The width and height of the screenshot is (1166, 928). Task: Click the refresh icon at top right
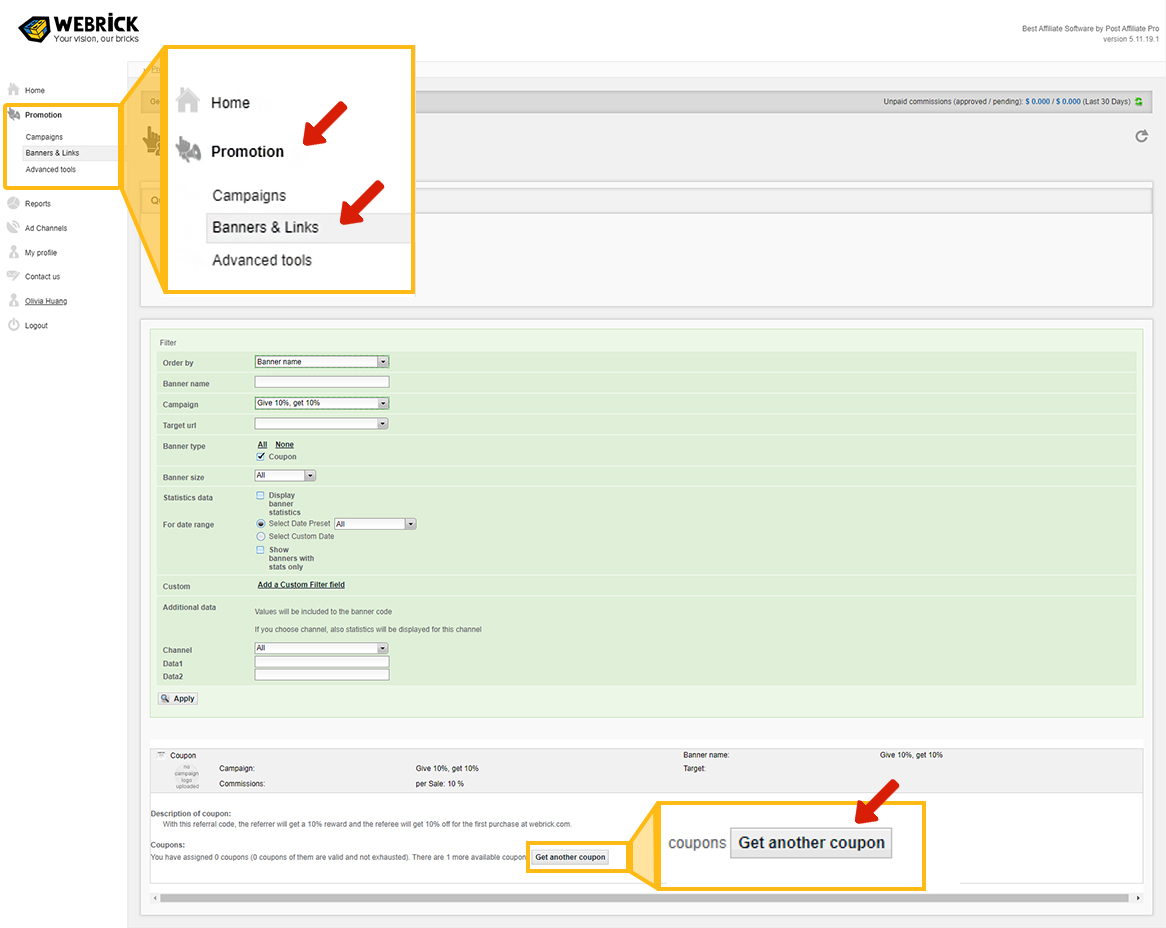(1141, 136)
